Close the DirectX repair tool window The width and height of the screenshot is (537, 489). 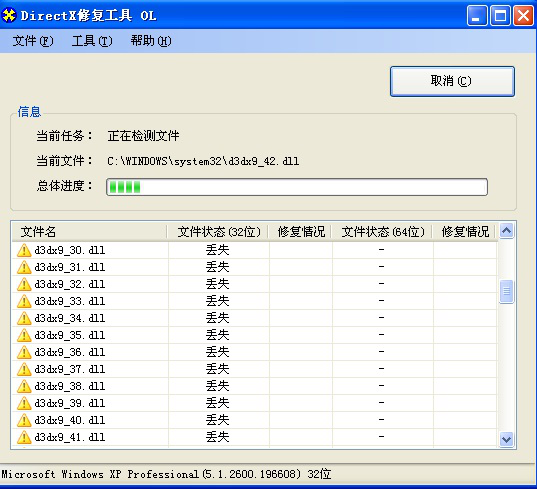(523, 15)
